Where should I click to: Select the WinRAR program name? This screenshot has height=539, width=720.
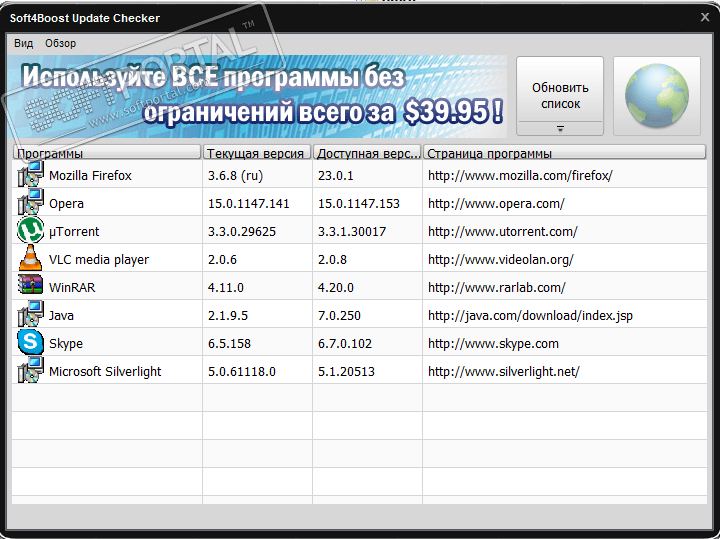click(x=72, y=287)
